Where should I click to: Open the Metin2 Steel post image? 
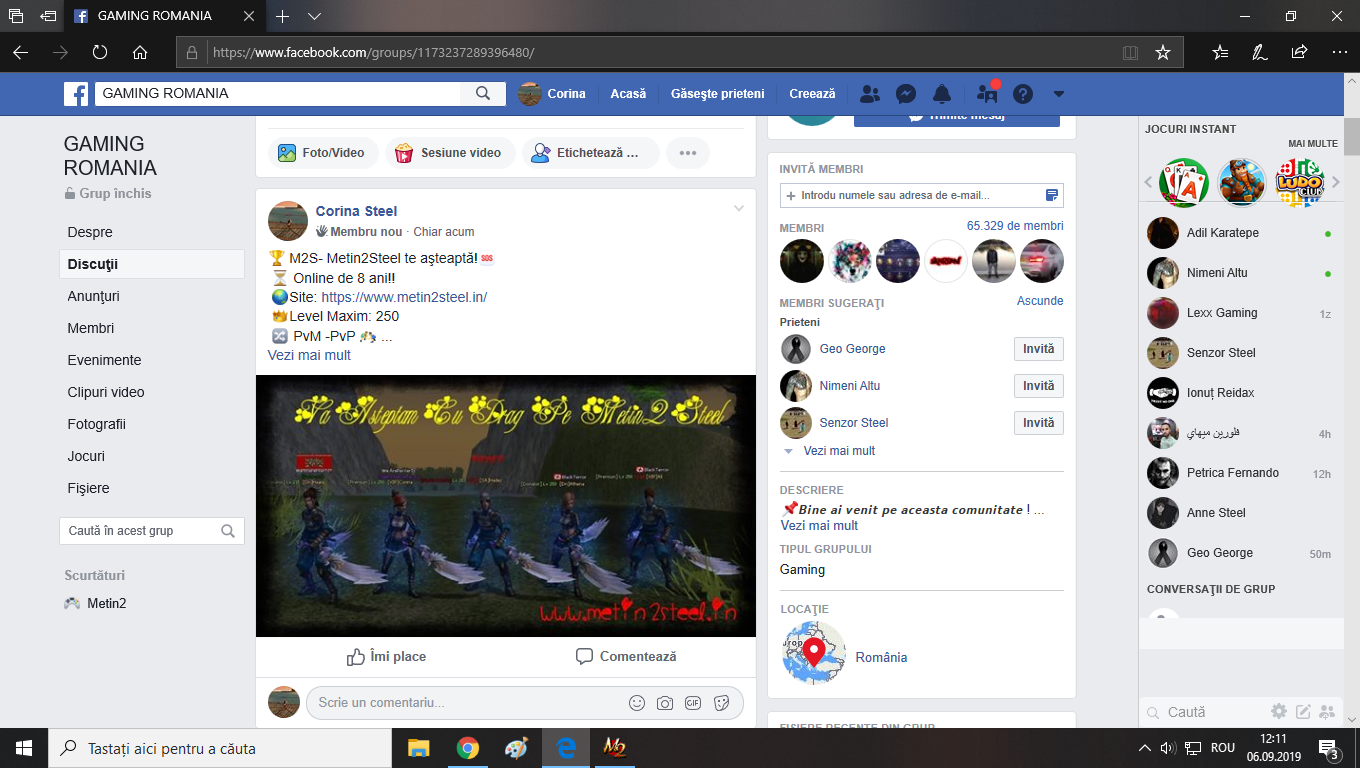click(x=506, y=506)
